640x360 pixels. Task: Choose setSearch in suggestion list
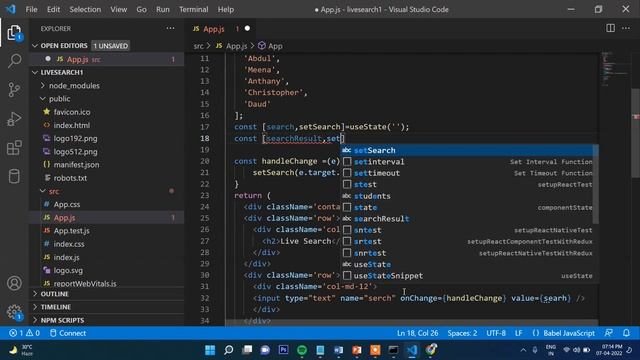pos(469,150)
